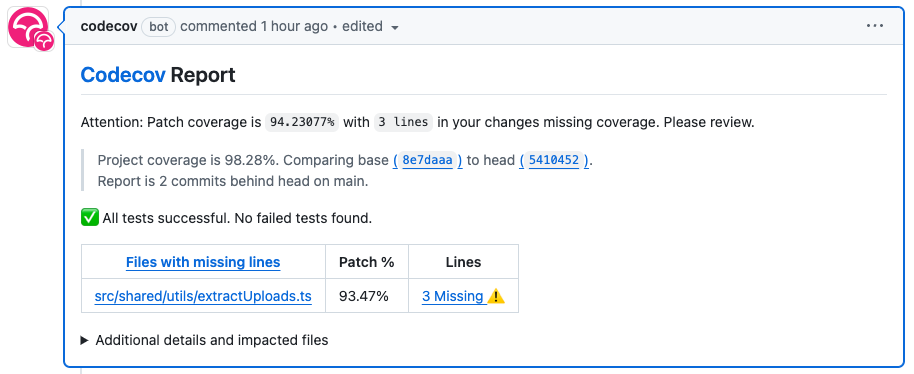914x374 pixels.
Task: Open the codecov author profile link
Action: [x=109, y=26]
